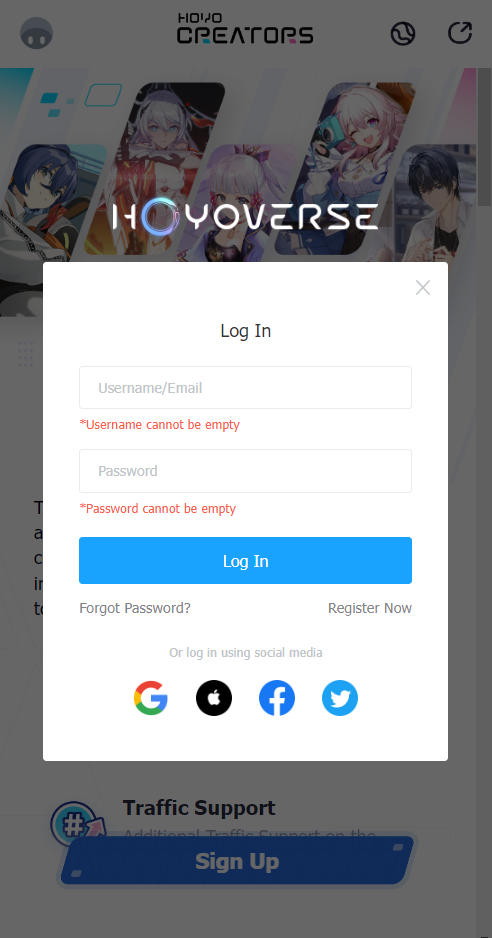Click the blue Log In button

245,561
